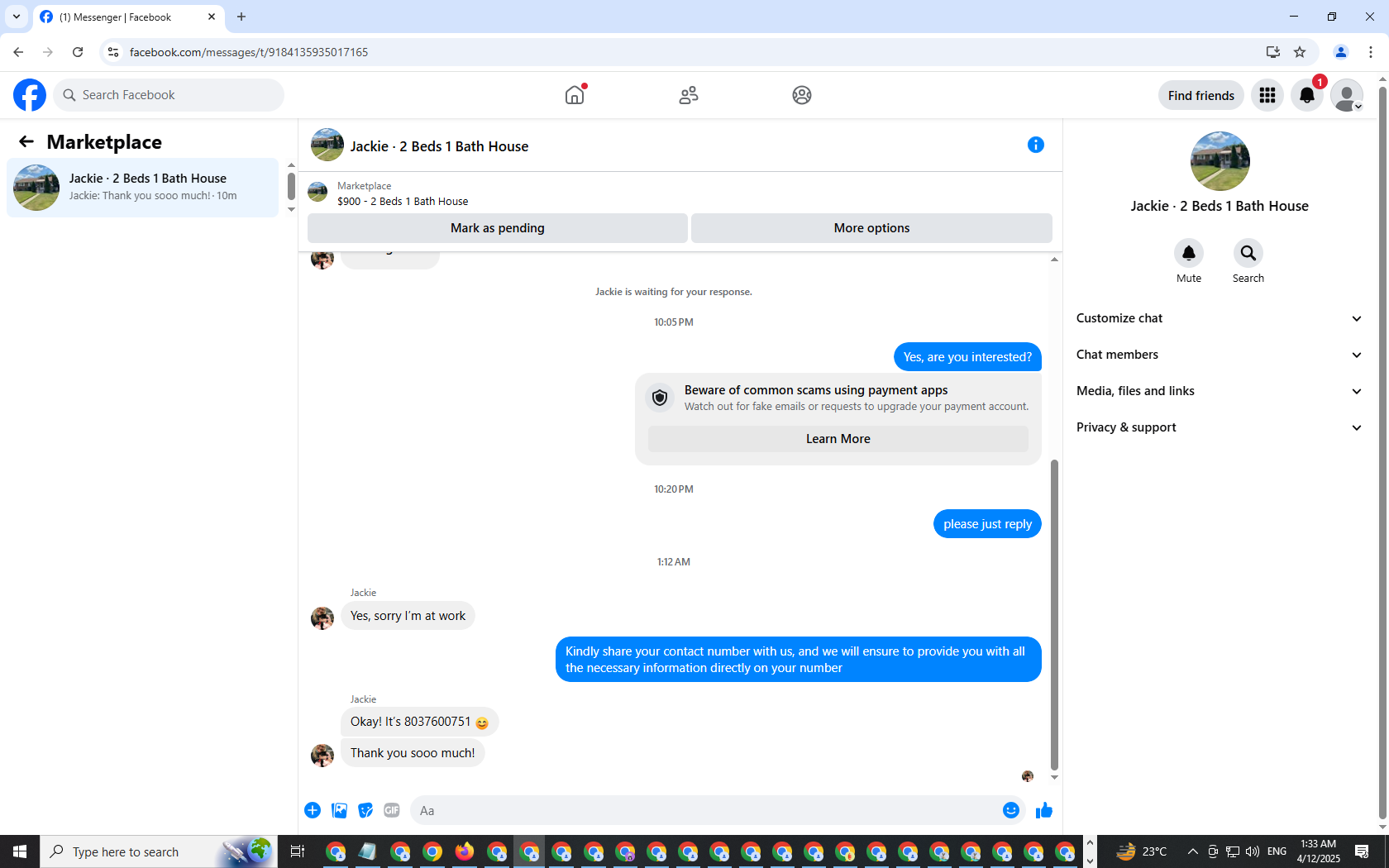
Task: Show hidden system tray icons
Action: tap(1192, 851)
